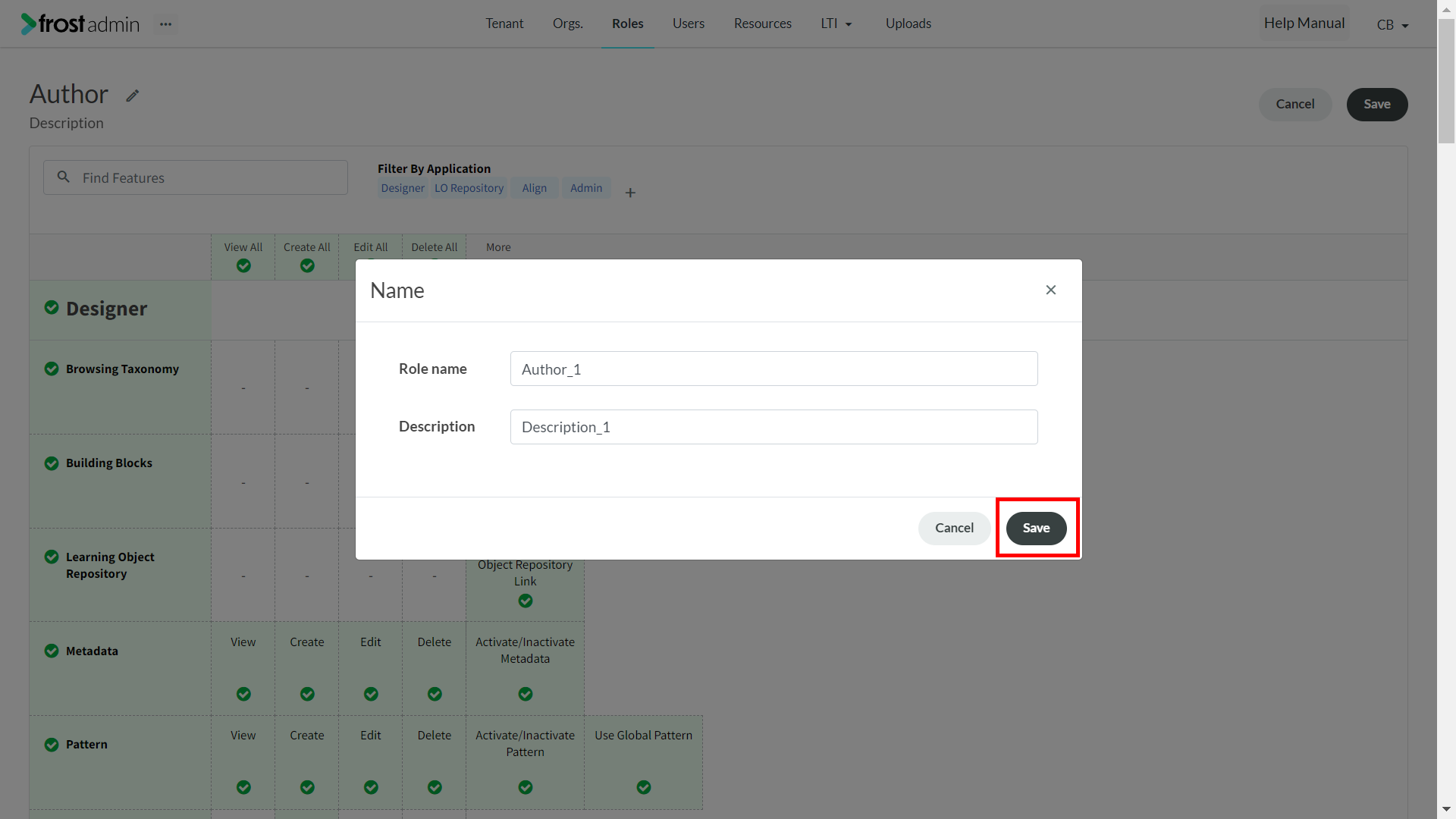Toggle Pattern View permission checkmark
1456x819 pixels.
point(243,787)
